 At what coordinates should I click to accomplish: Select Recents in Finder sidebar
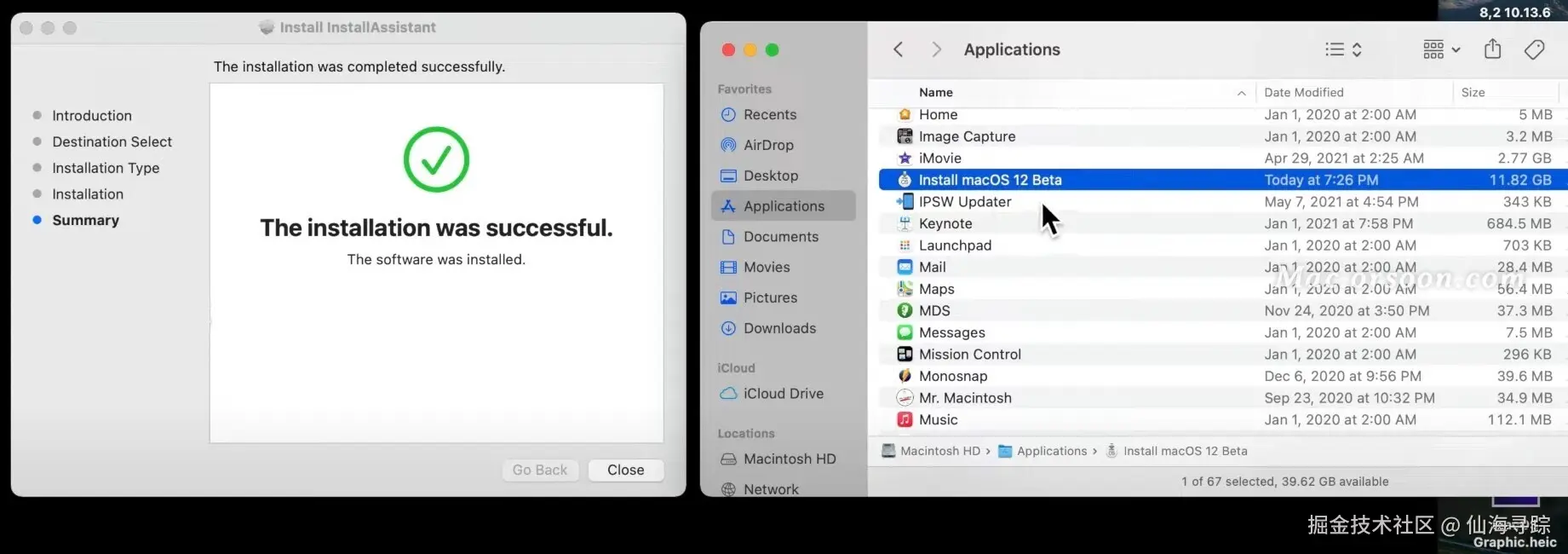tap(769, 114)
